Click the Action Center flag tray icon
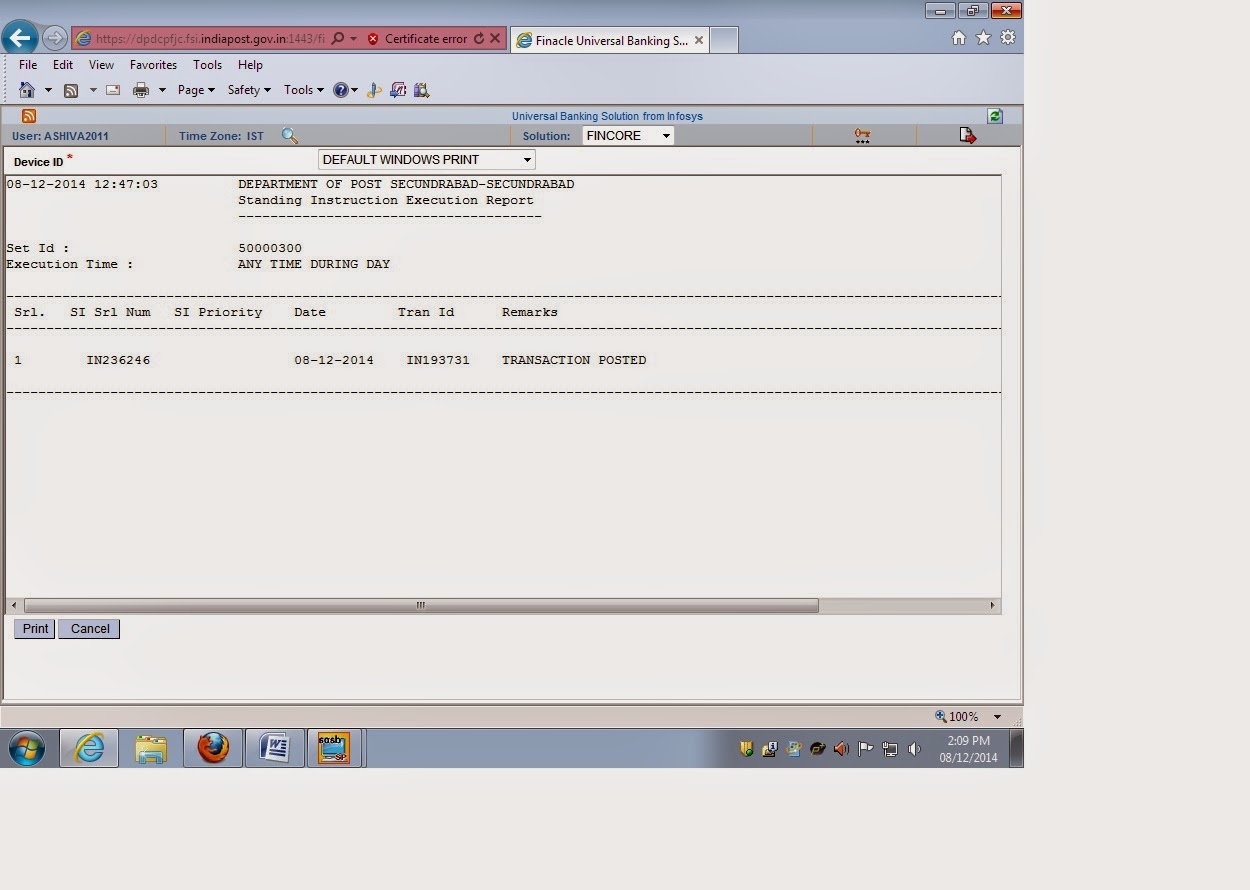 (x=866, y=748)
